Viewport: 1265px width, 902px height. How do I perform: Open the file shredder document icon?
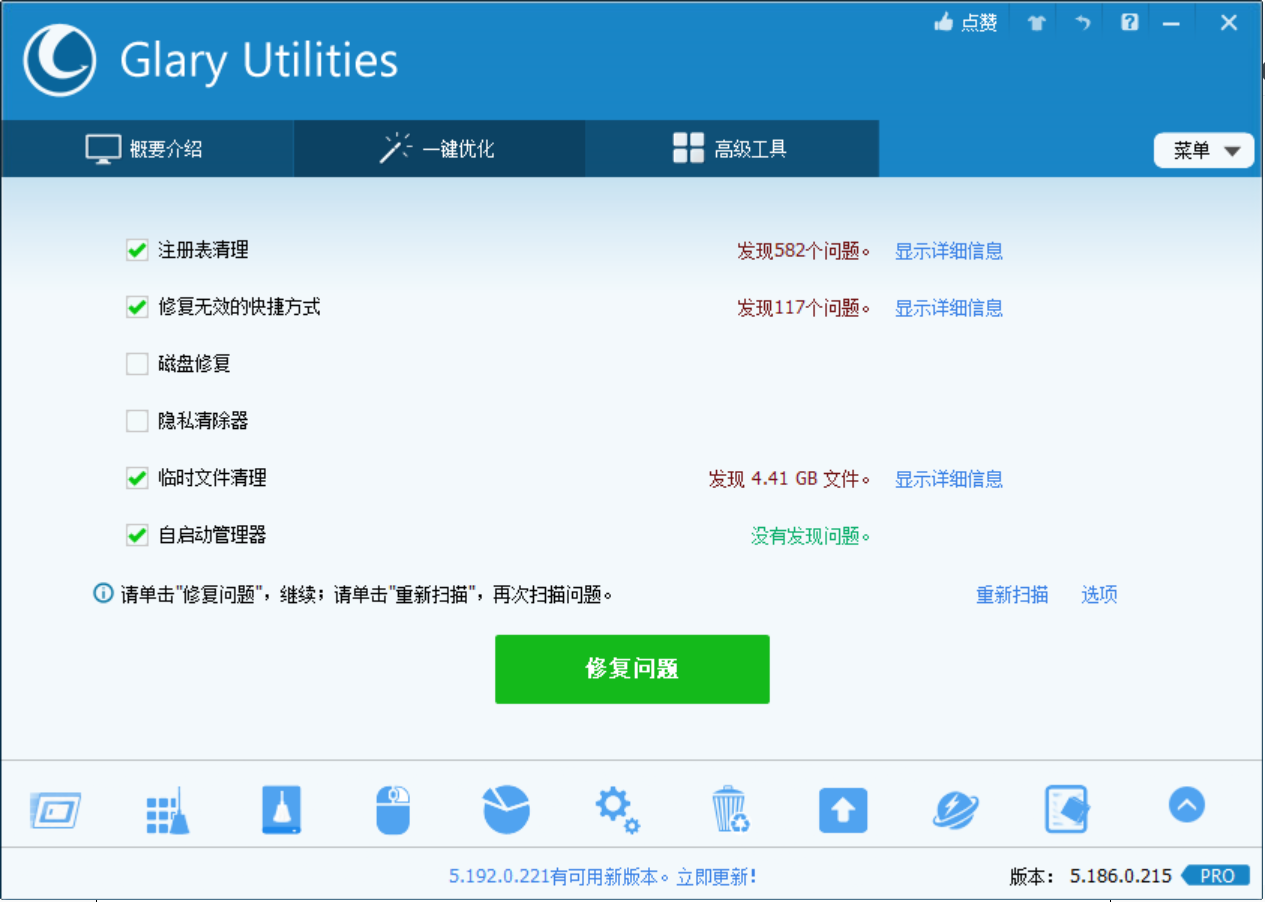click(x=1067, y=809)
